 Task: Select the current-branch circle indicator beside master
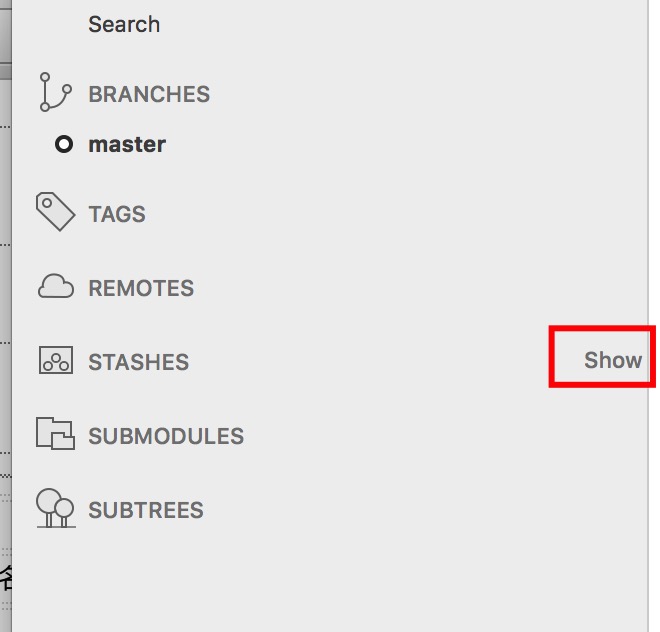[x=64, y=144]
